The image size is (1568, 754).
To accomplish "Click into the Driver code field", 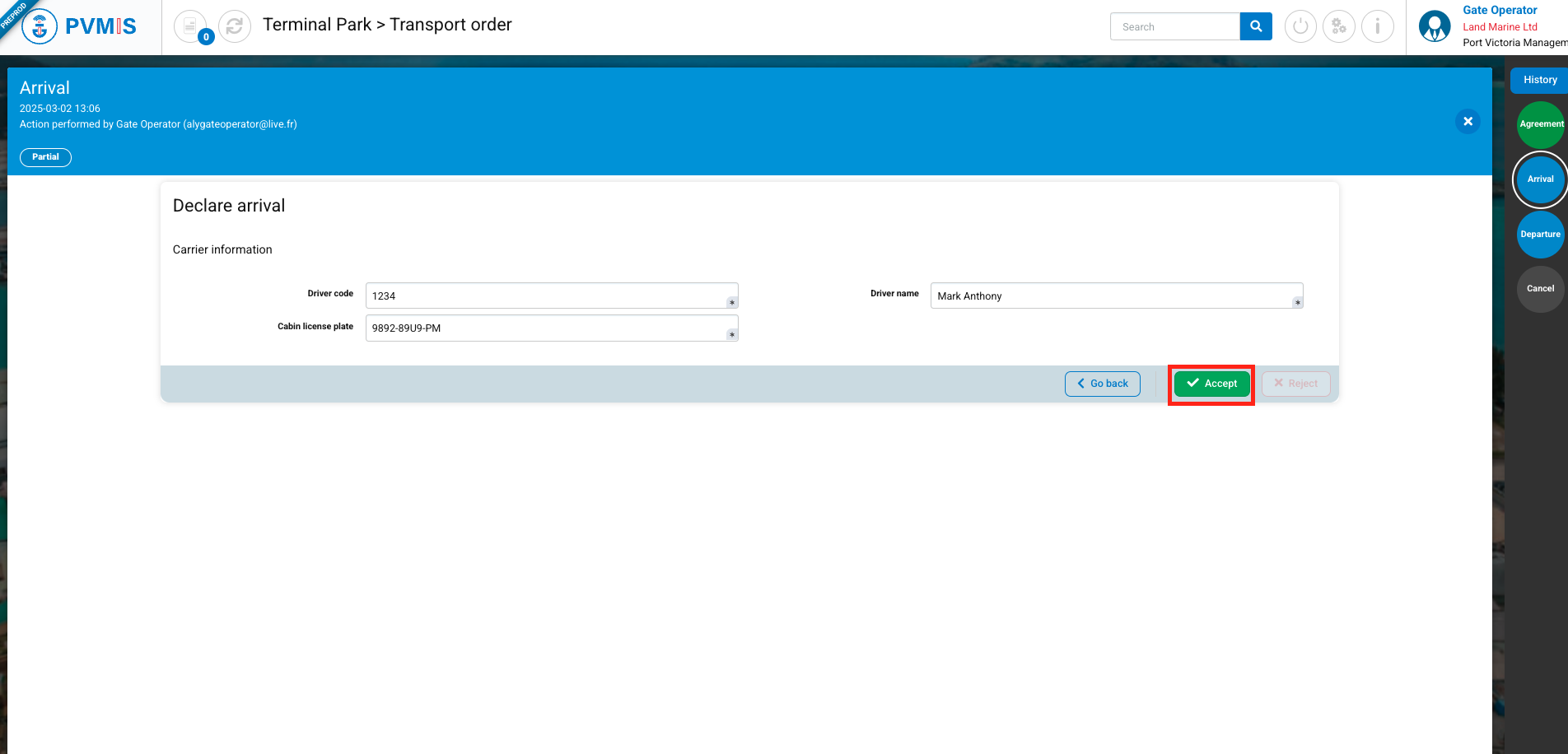I will pos(547,296).
